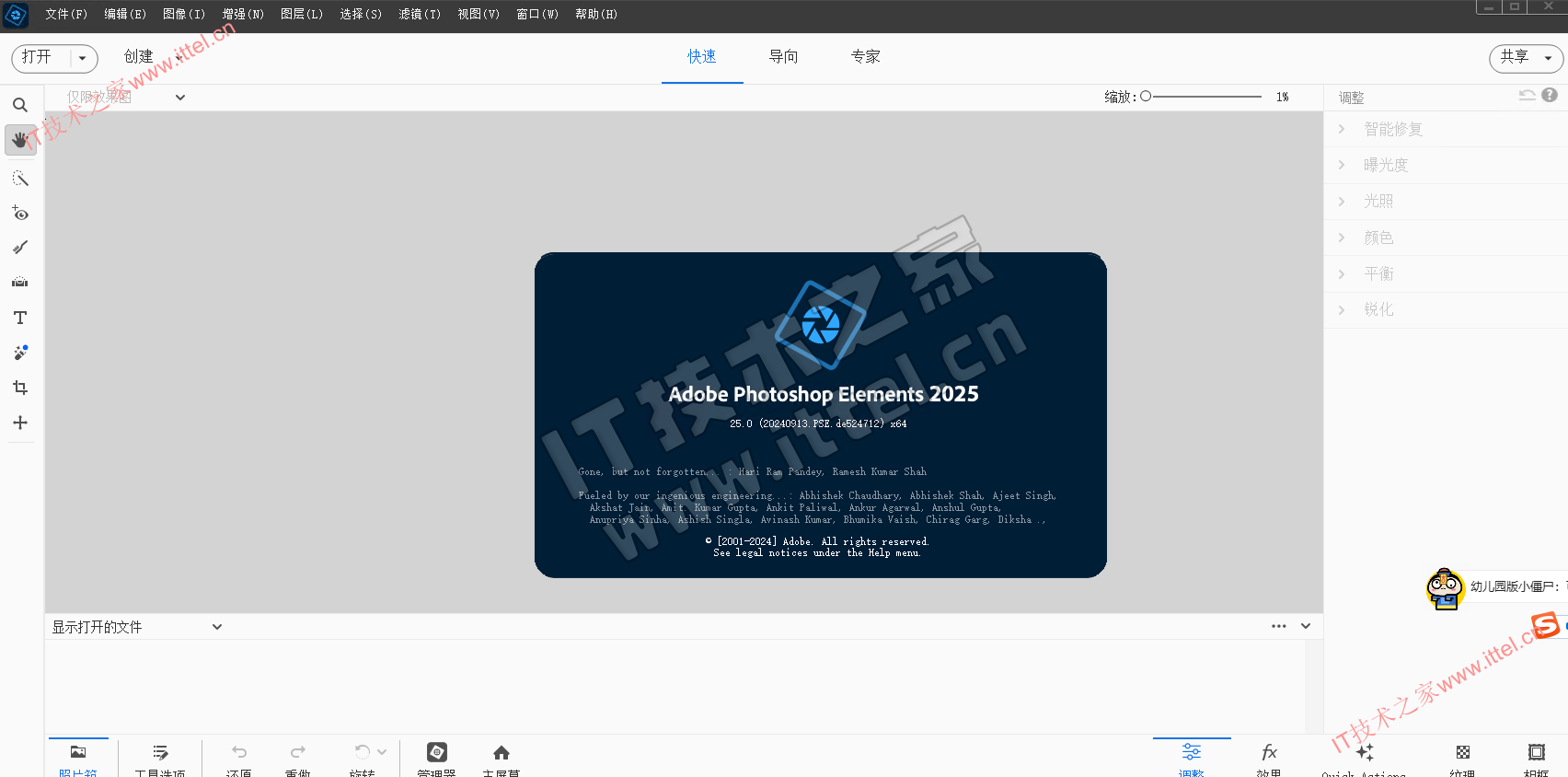The height and width of the screenshot is (777, 1568).
Task: Select the Straighten tool
Action: 20,283
